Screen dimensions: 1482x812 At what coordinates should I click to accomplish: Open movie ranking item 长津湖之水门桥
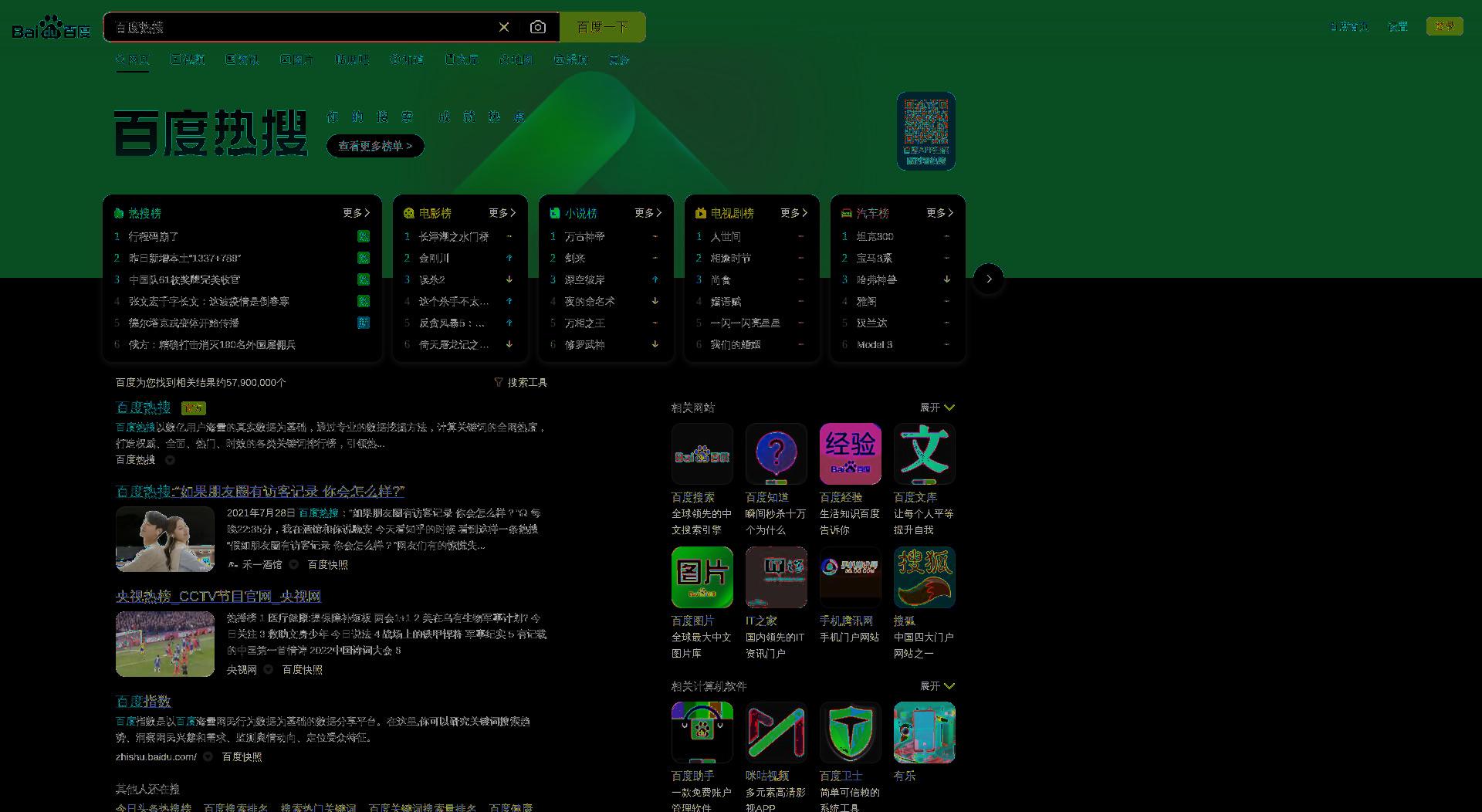coord(454,236)
